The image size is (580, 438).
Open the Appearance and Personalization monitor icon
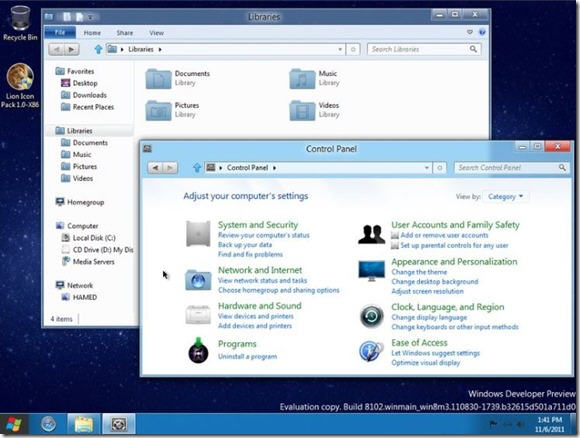[x=371, y=270]
